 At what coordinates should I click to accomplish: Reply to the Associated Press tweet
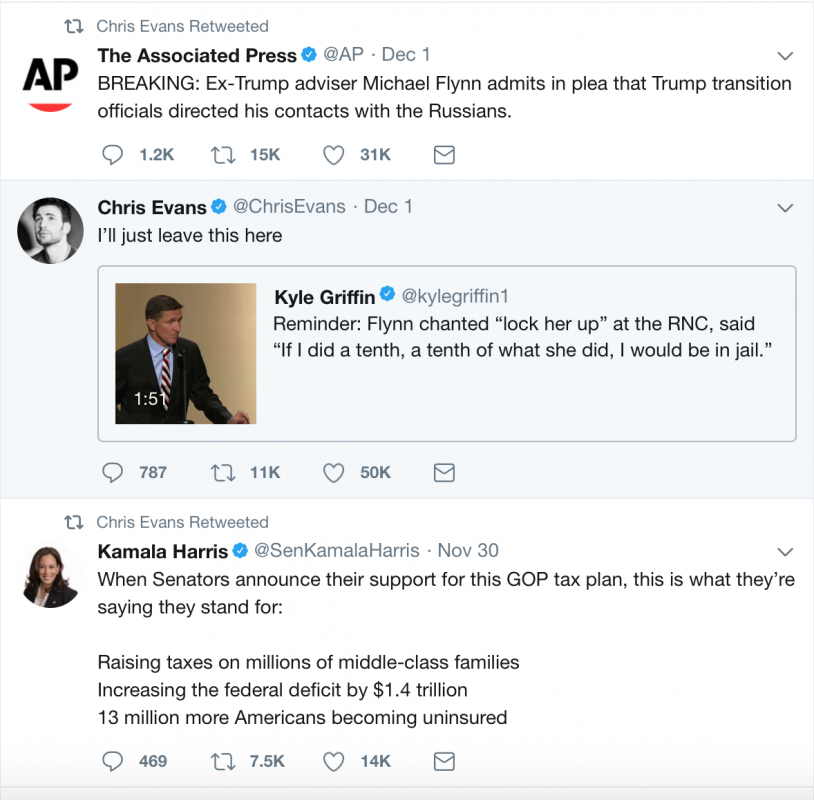[112, 155]
